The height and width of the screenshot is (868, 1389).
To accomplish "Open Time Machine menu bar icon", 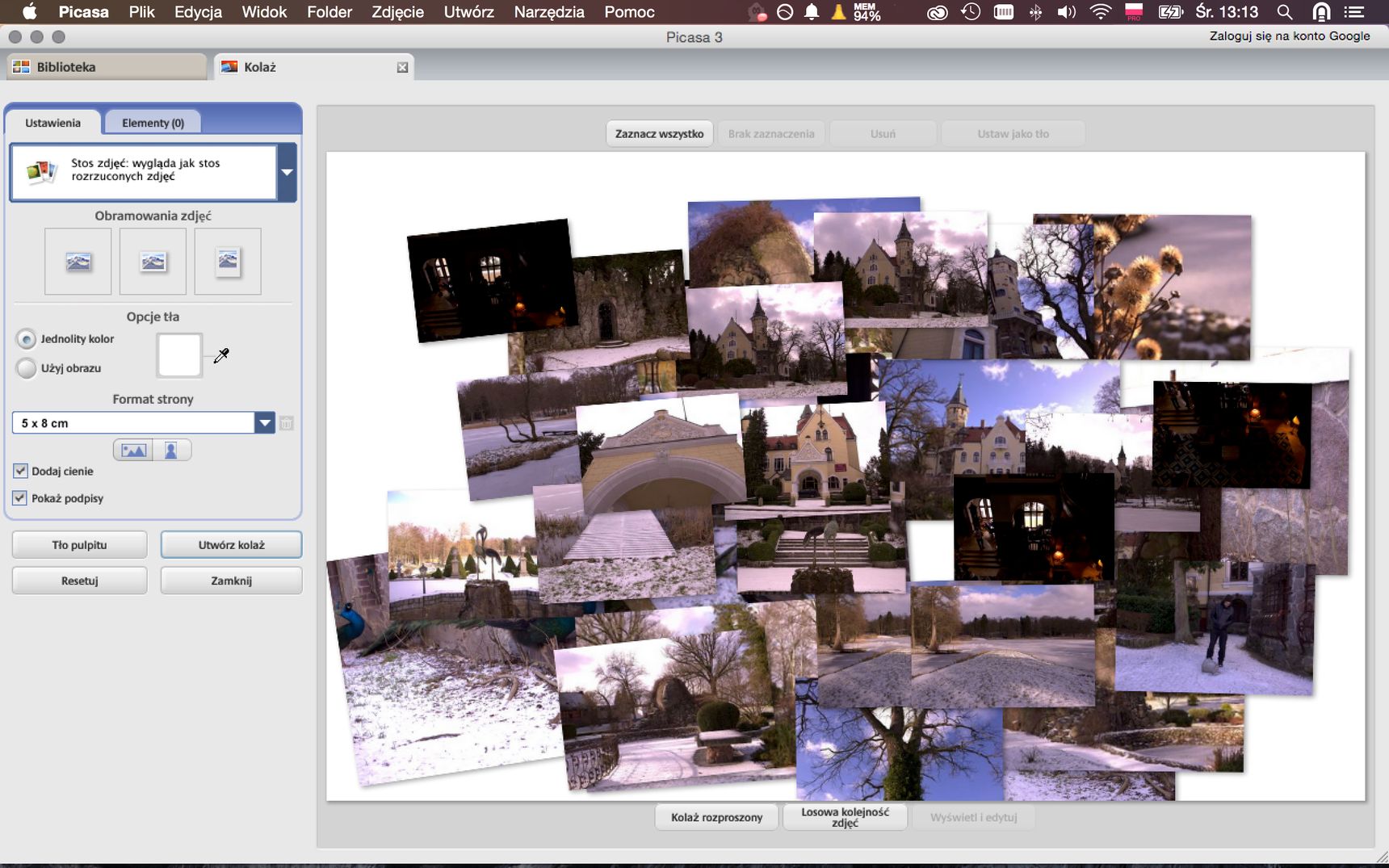I will (x=971, y=12).
